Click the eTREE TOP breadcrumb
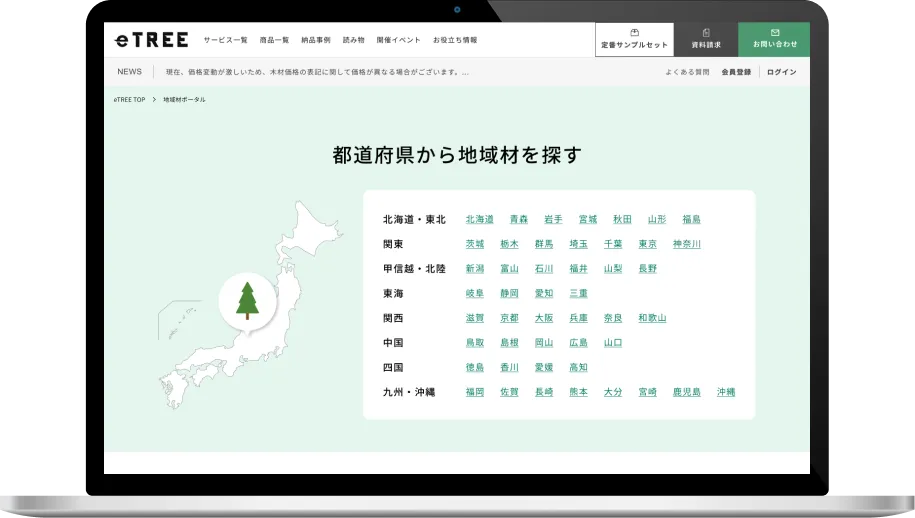The height and width of the screenshot is (518, 915). coord(129,100)
